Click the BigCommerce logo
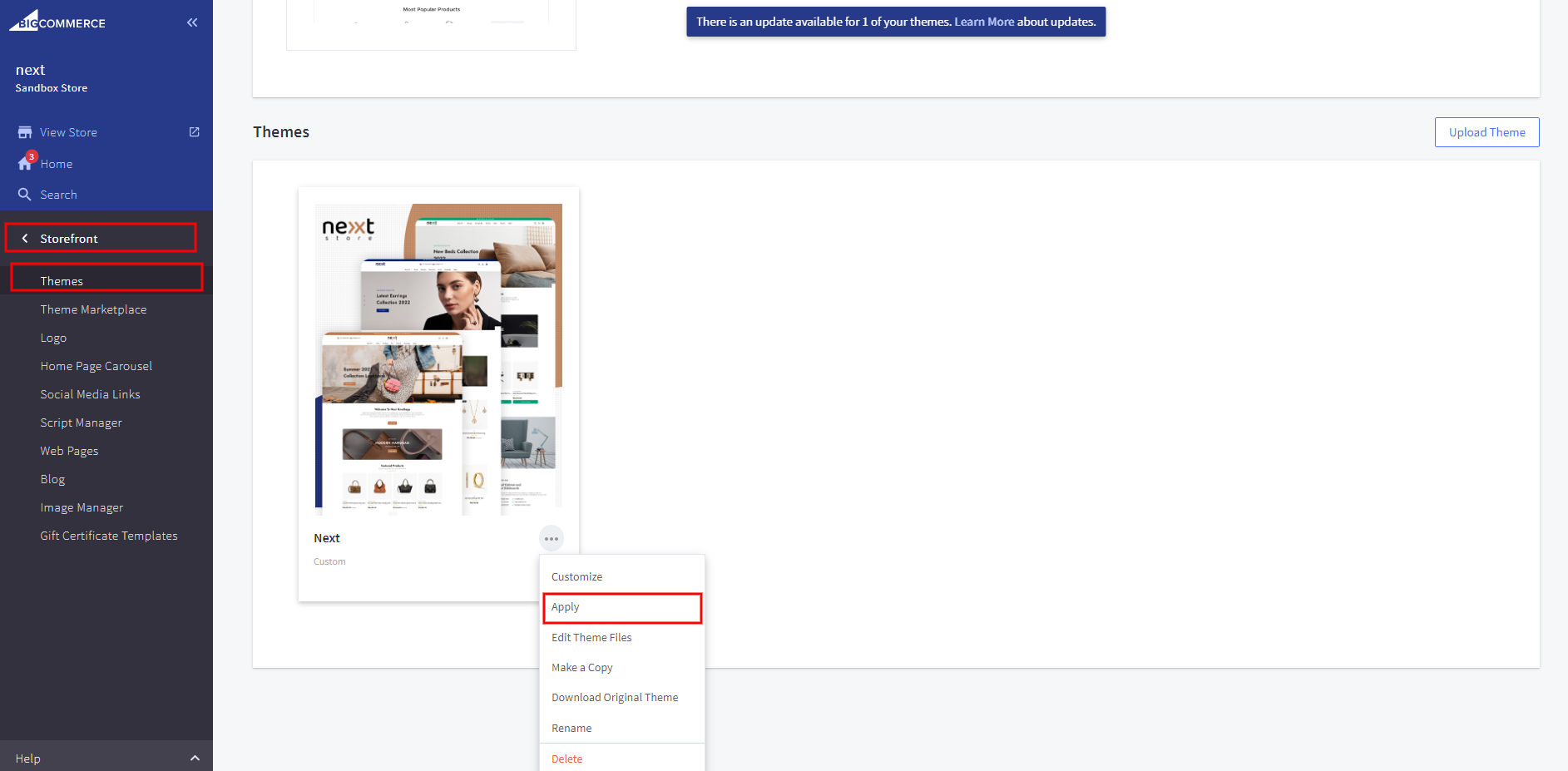This screenshot has width=1568, height=771. pos(57,22)
